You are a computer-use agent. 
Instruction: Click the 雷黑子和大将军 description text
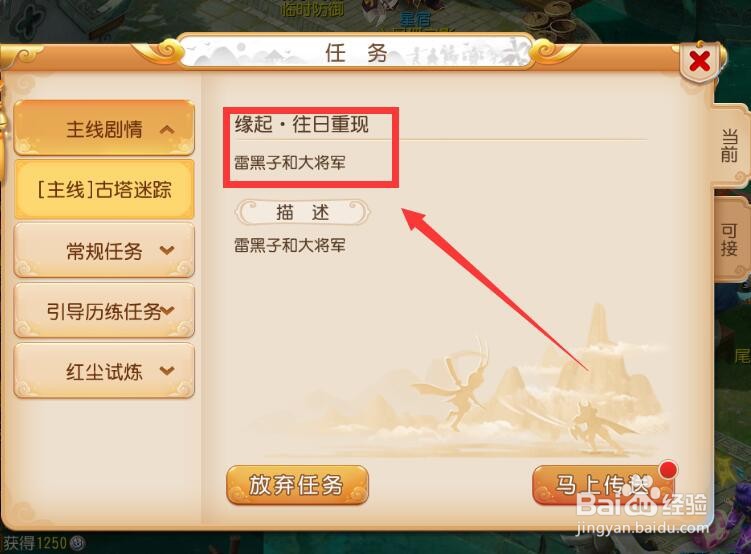[x=290, y=245]
